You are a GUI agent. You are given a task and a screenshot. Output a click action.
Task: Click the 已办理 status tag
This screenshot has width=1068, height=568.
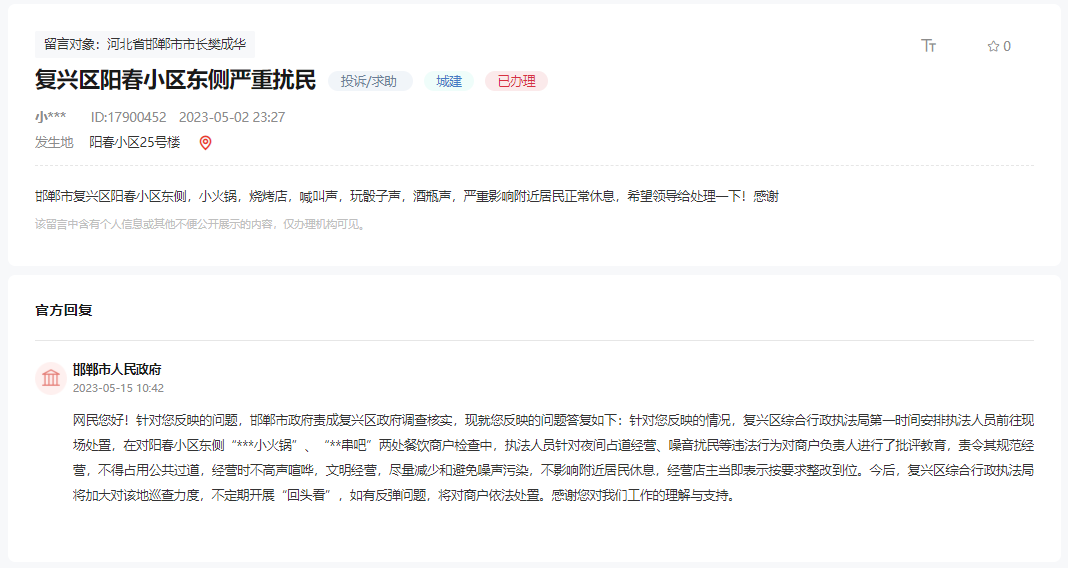(516, 81)
